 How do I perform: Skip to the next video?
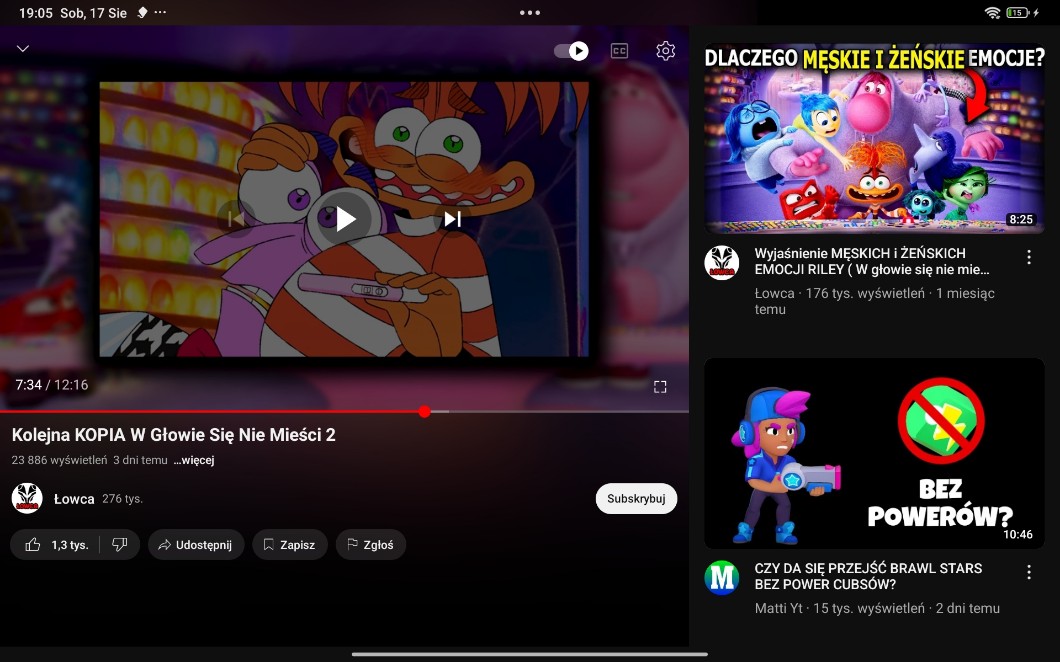click(452, 219)
